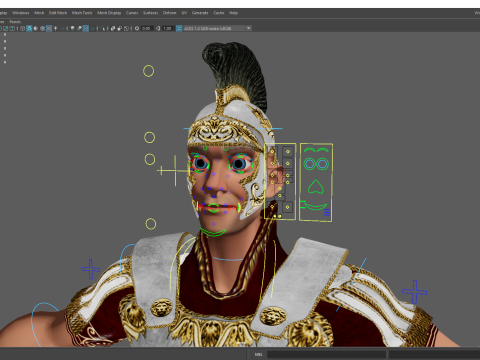Click the view transform dropdown arrow

click(248, 28)
